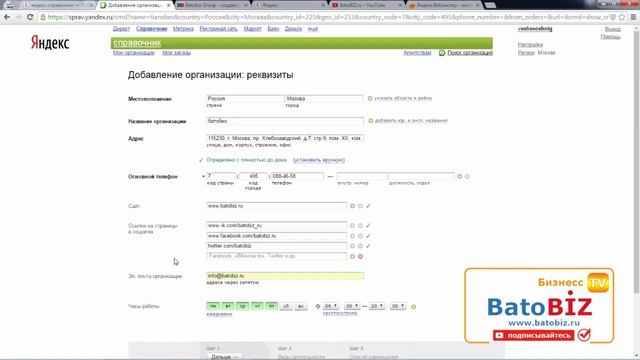Image resolution: width=640 pixels, height=360 pixels.
Task: Click the grey remove icon in the phone row
Action: tap(467, 176)
